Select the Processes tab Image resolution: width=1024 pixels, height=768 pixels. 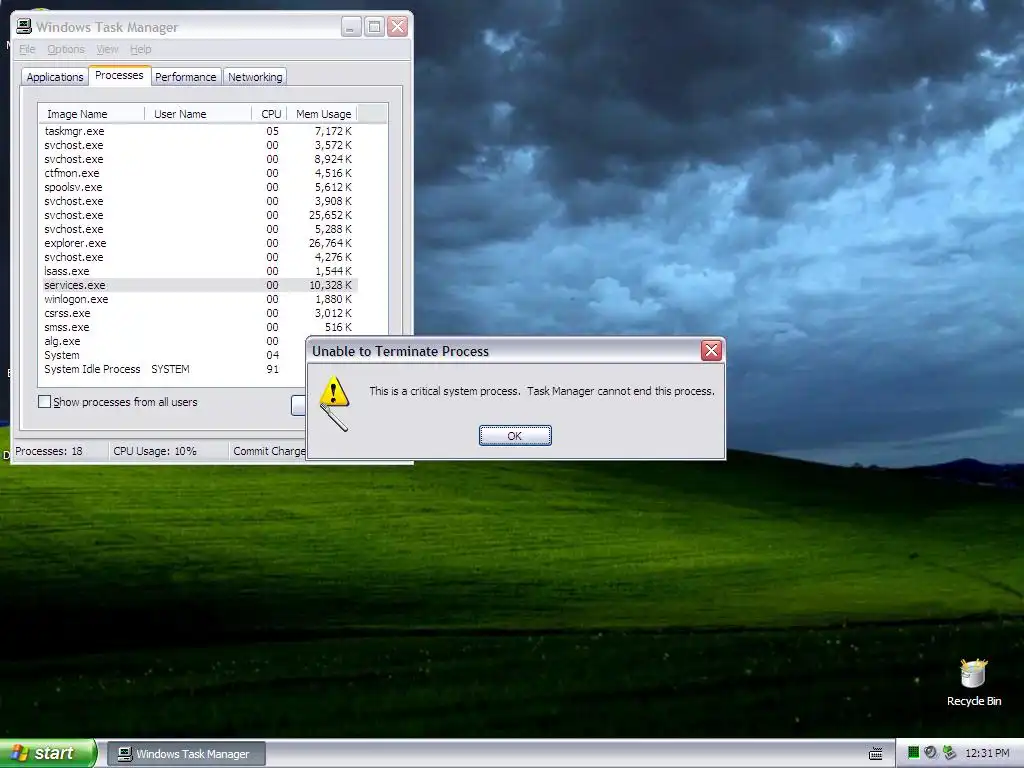pos(119,75)
